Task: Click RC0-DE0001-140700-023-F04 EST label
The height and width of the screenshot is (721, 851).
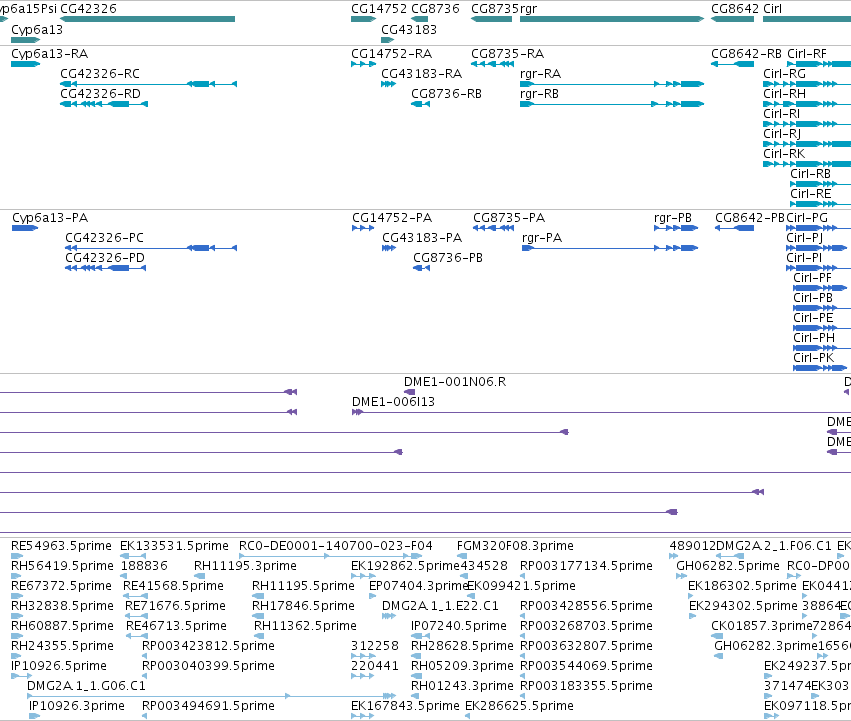Action: pos(335,546)
